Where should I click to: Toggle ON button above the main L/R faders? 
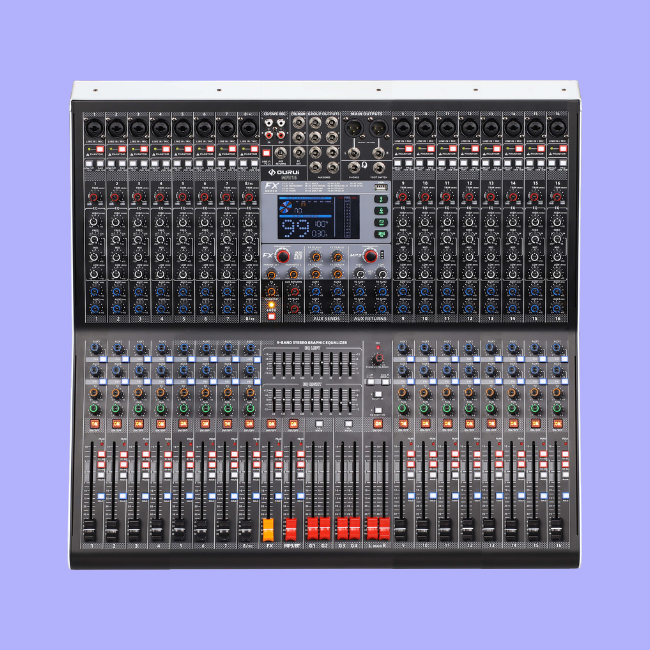(x=378, y=424)
